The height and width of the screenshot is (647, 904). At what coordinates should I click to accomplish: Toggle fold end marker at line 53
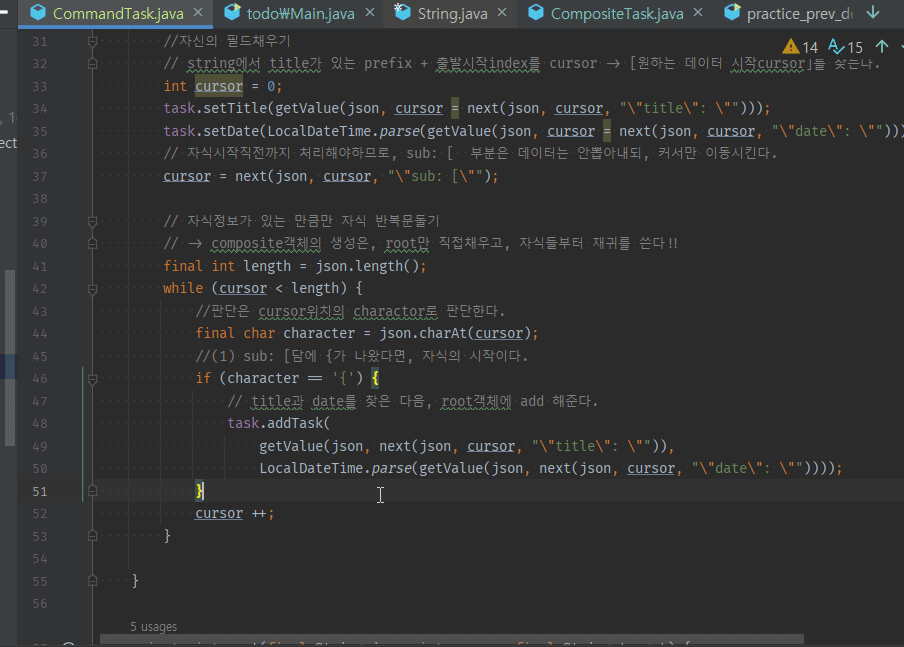click(92, 536)
